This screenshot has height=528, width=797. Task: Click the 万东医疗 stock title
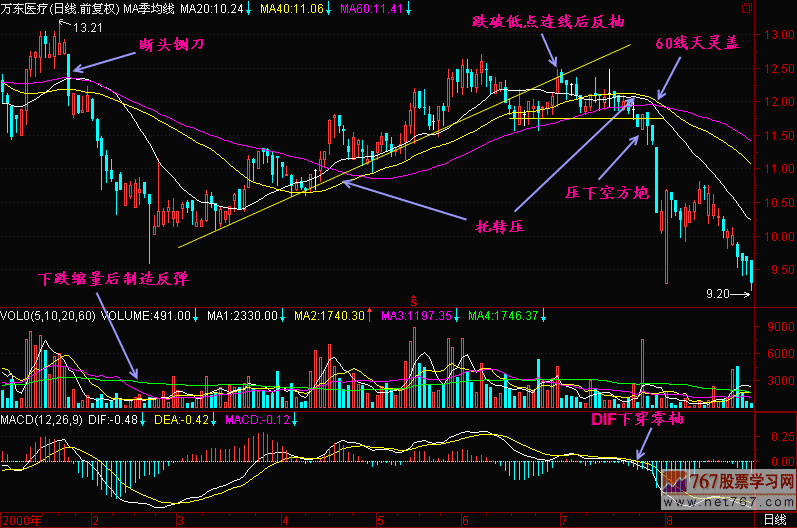pyautogui.click(x=25, y=9)
